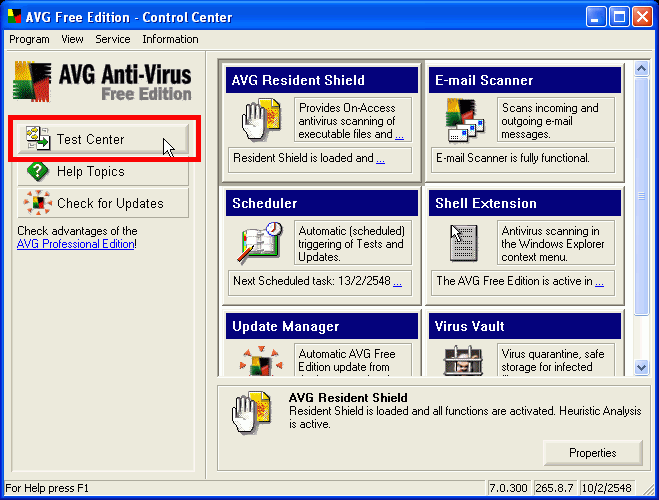The width and height of the screenshot is (659, 500).
Task: Click 'Scans incoming and outgoing e-mail messages' text
Action: 551,121
